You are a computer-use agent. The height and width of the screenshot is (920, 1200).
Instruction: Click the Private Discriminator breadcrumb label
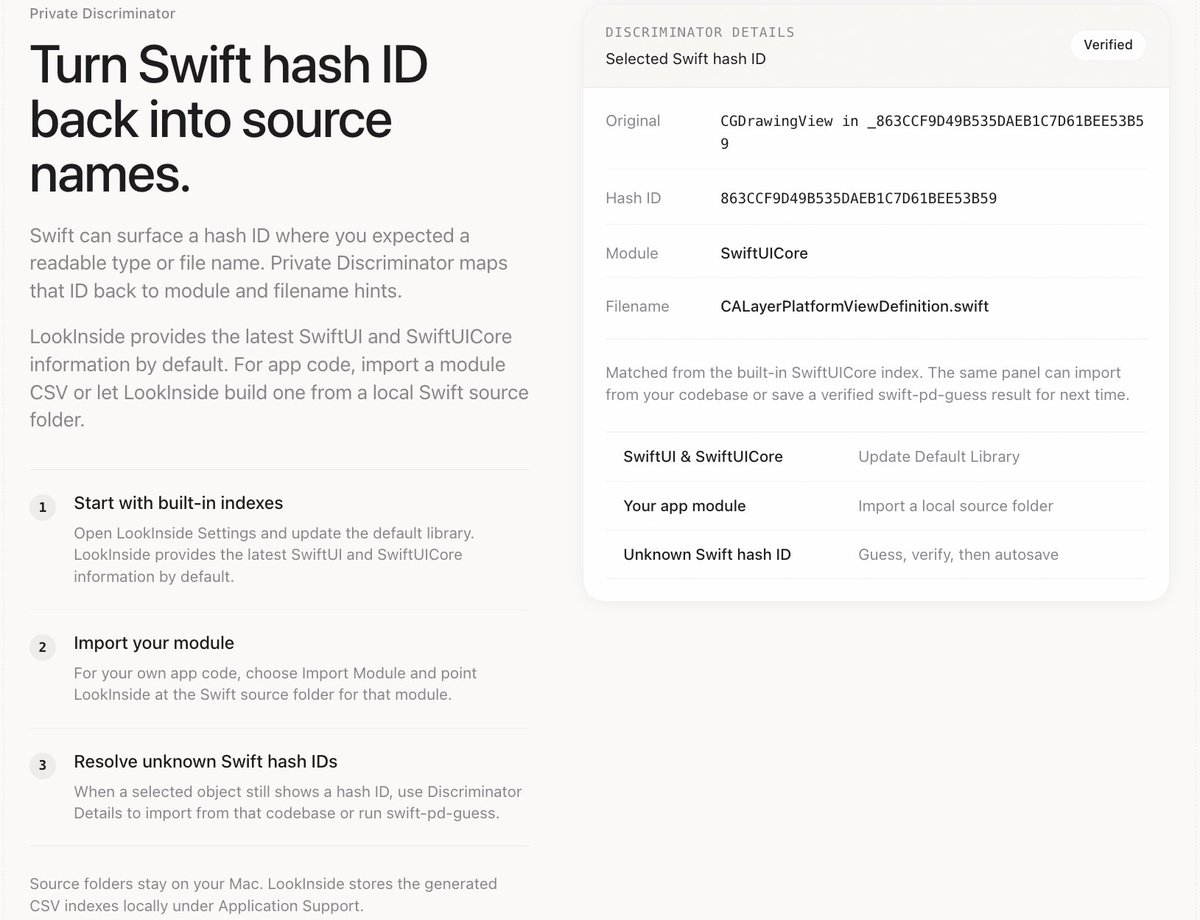102,14
